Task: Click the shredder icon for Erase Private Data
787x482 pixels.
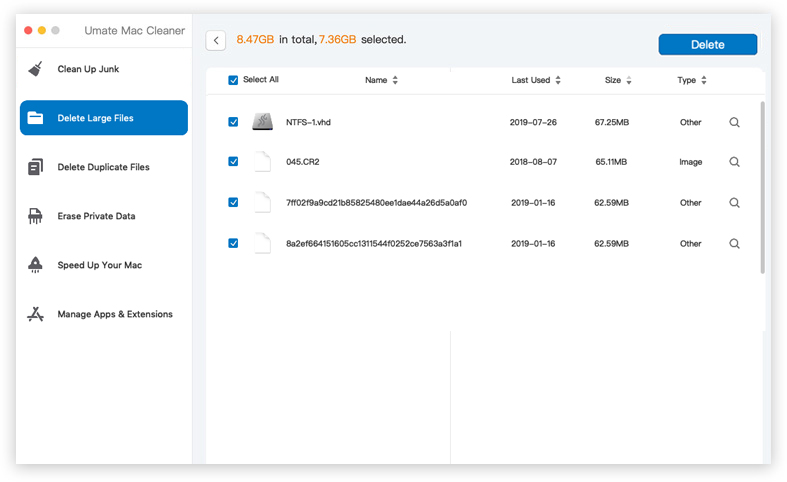Action: click(35, 216)
